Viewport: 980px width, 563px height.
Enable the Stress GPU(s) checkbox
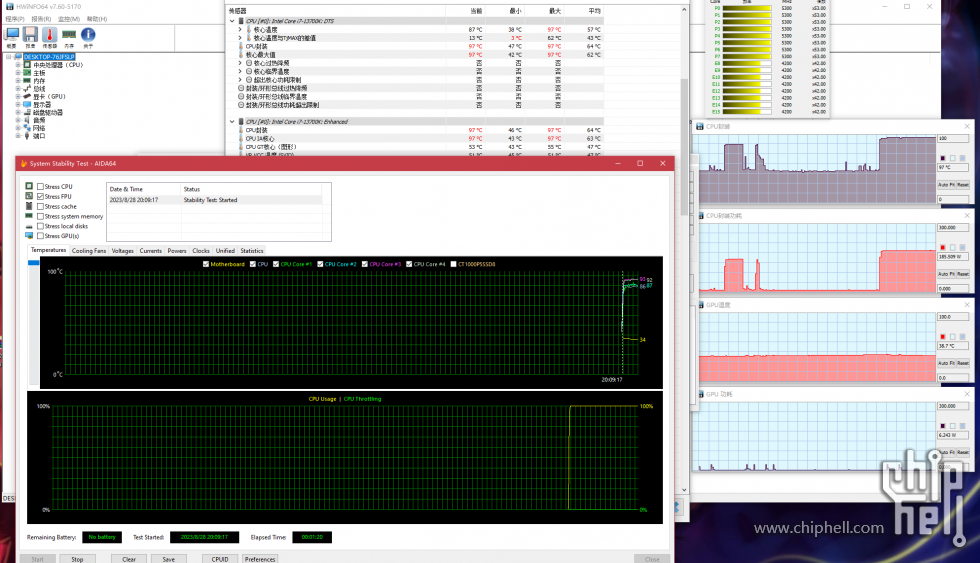coord(40,236)
